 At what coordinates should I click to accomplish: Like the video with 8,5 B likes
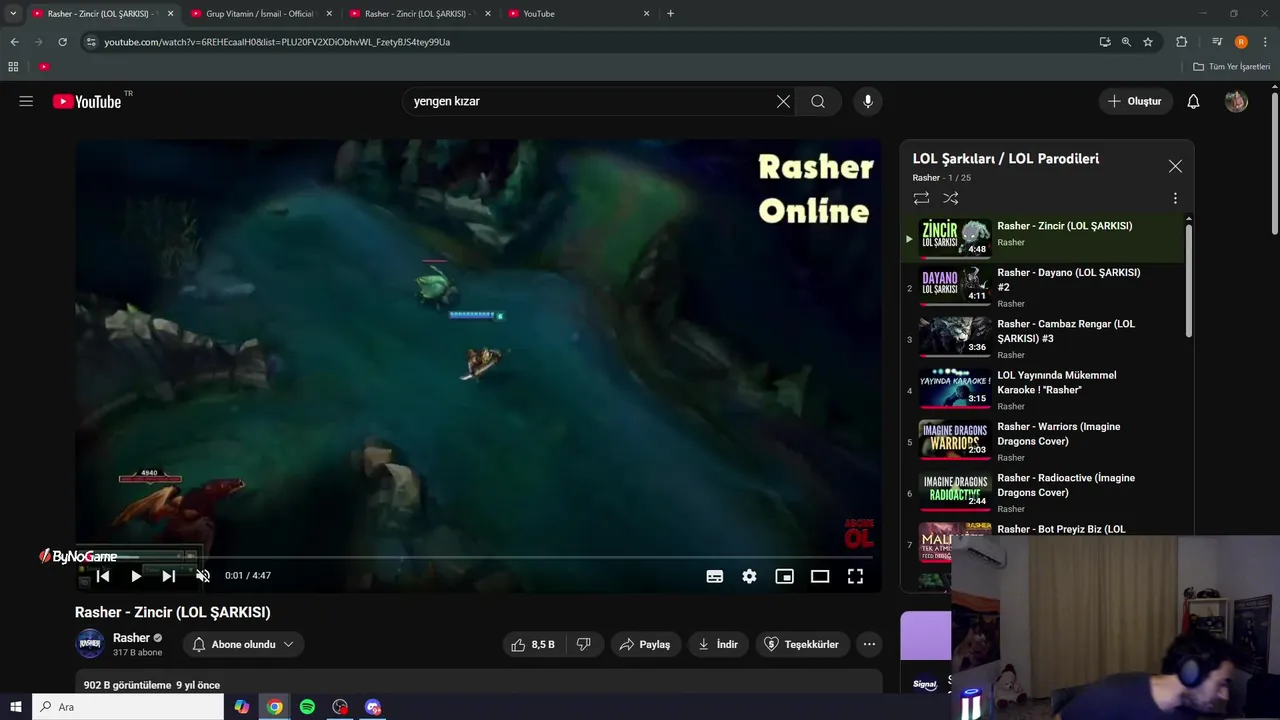click(x=533, y=644)
